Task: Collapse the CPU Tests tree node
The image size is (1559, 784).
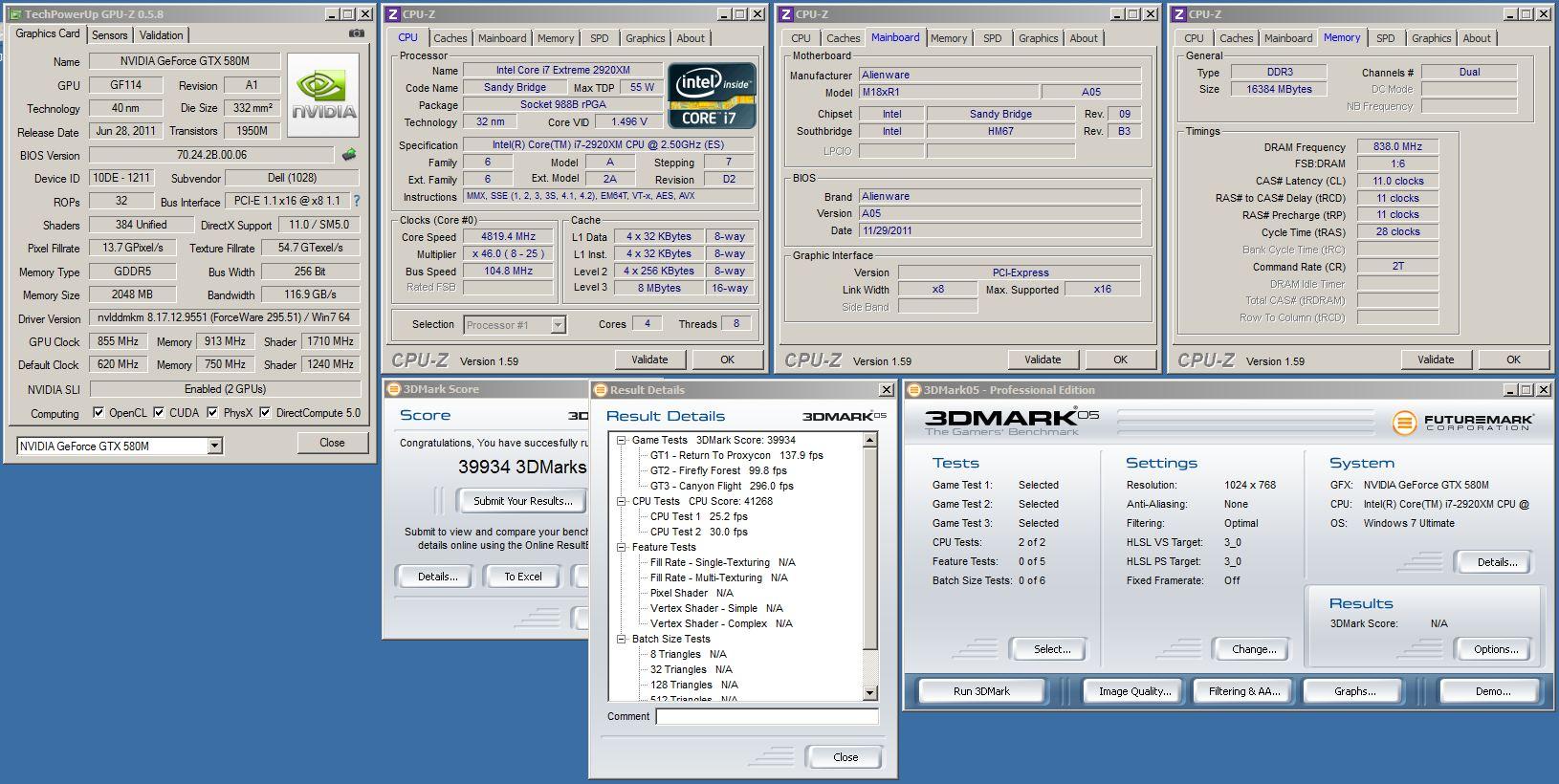Action: [x=621, y=501]
